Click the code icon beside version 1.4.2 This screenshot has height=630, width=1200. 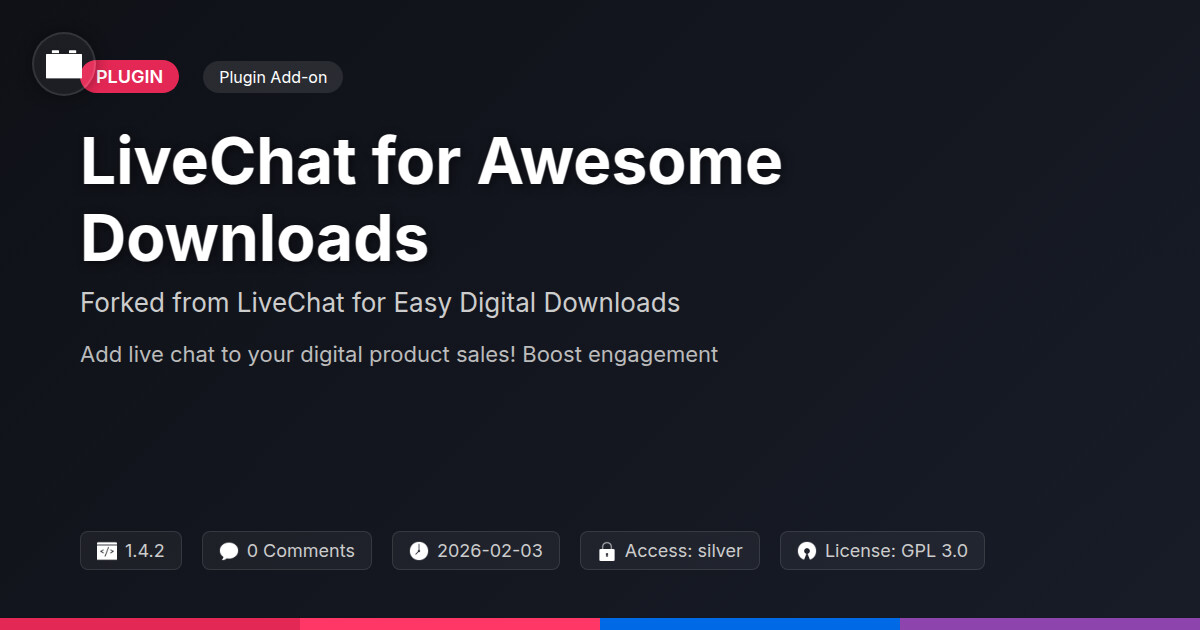[107, 551]
